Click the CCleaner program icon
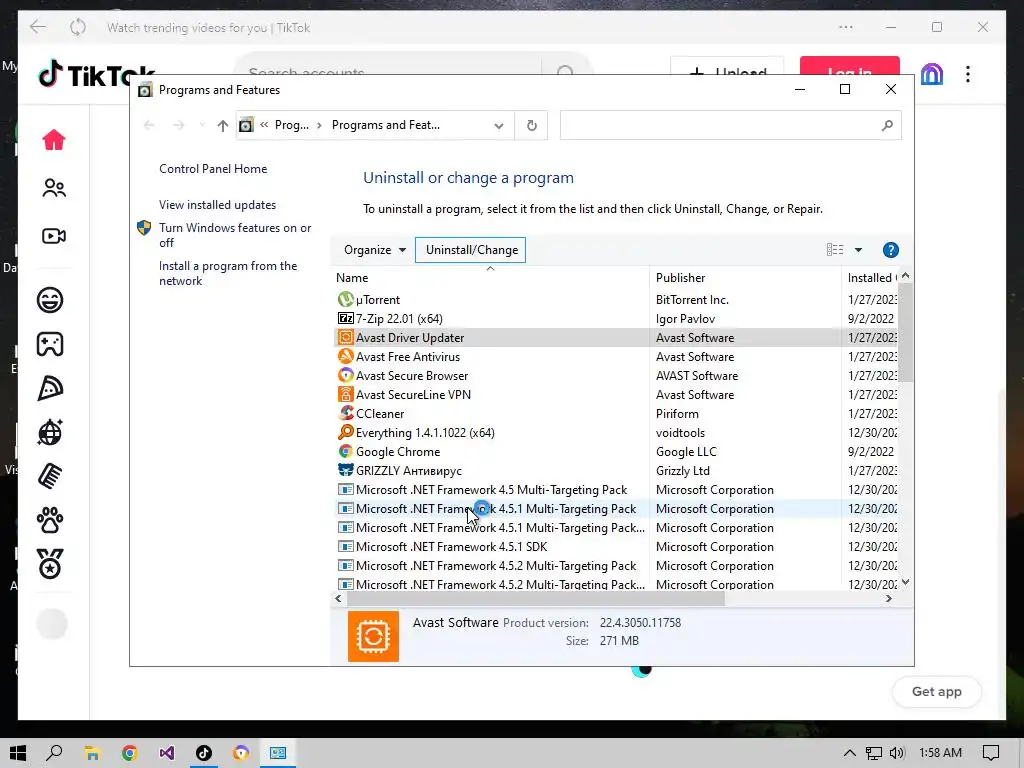The height and width of the screenshot is (768, 1024). tap(345, 413)
